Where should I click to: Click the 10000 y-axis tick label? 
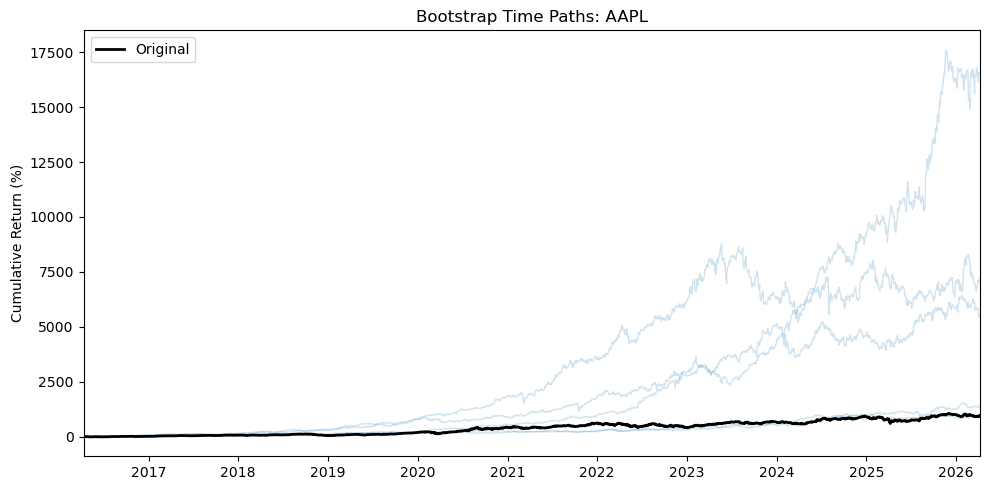tap(53, 217)
